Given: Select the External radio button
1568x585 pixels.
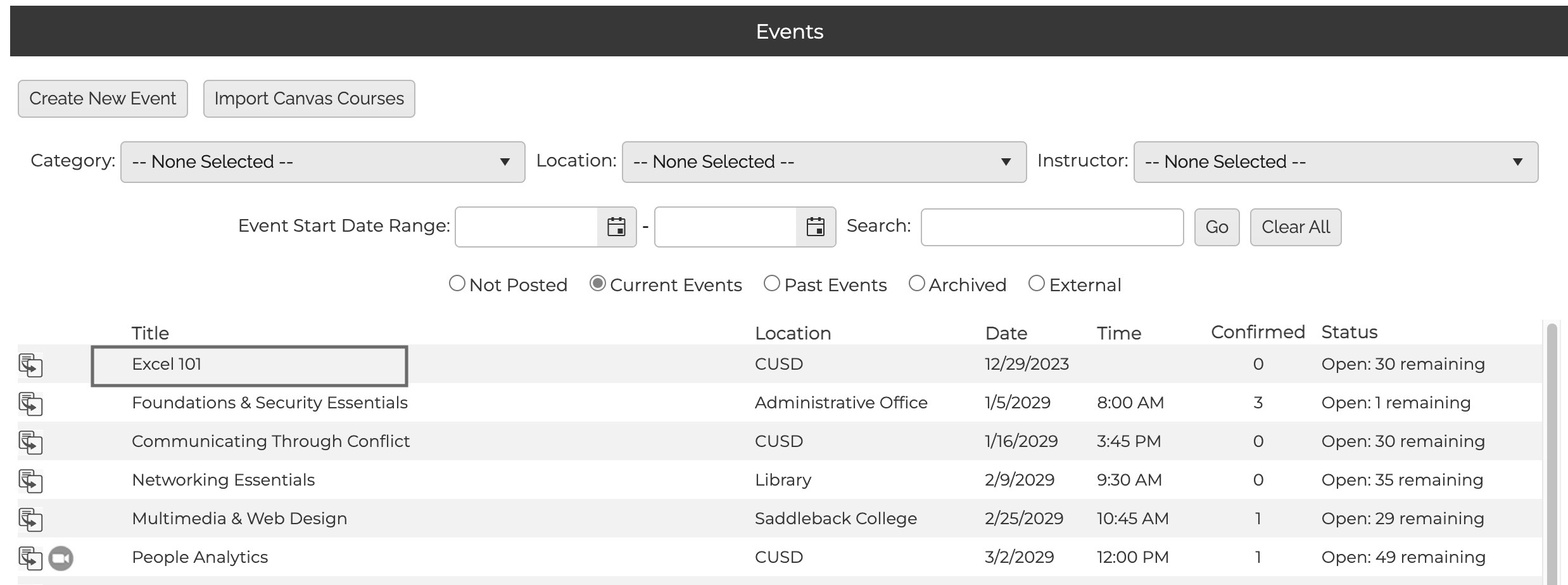Looking at the screenshot, I should click(x=1036, y=283).
